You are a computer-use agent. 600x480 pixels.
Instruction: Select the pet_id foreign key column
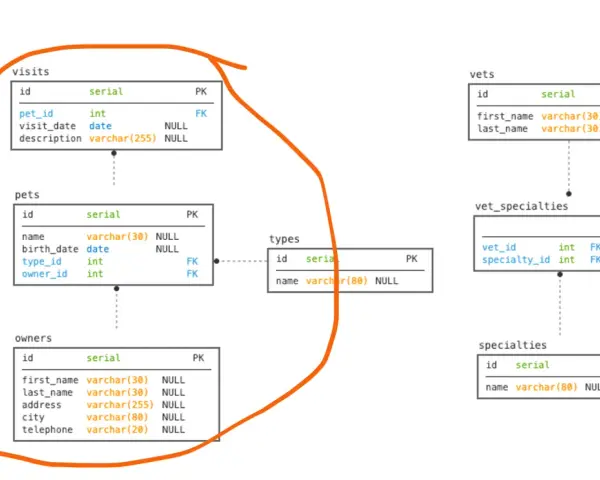coord(36,114)
